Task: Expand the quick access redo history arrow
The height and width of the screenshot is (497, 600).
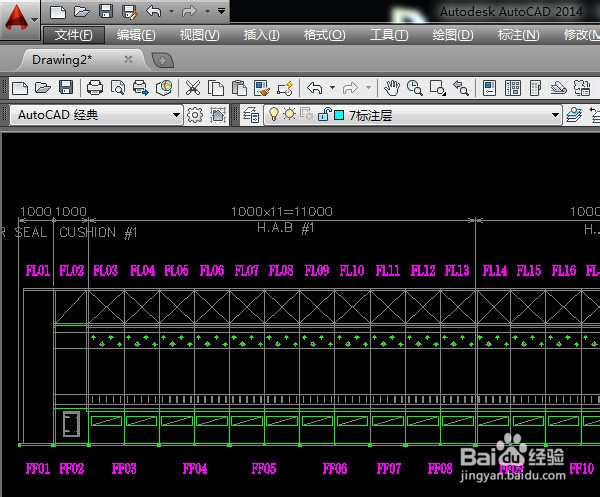Action: [207, 11]
